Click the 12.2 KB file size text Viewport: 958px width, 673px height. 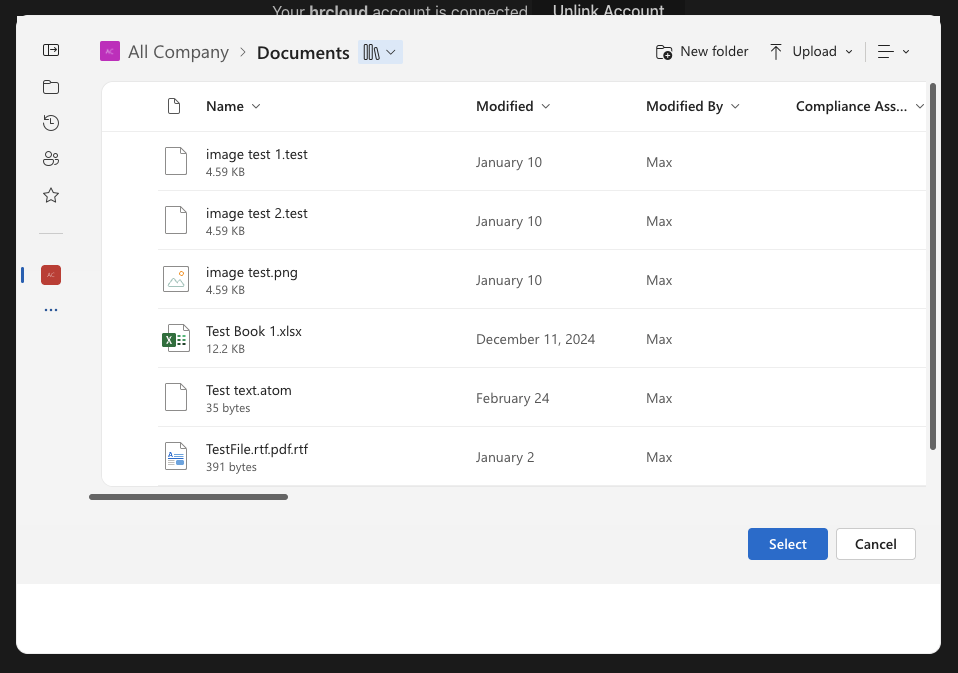click(x=225, y=349)
